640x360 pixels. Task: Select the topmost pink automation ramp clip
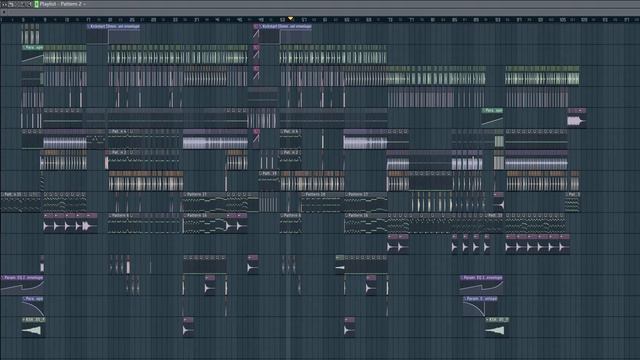click(x=256, y=34)
